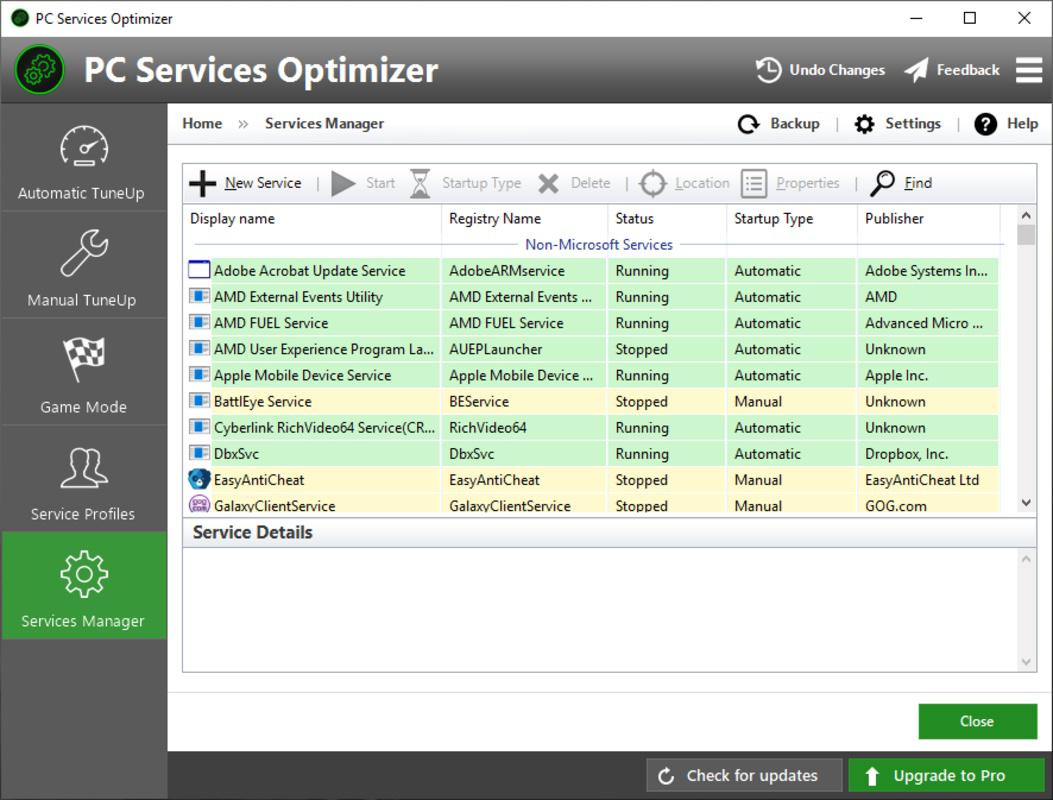Send feedback via paper plane icon
Screen dimensions: 1053x800
[916, 70]
